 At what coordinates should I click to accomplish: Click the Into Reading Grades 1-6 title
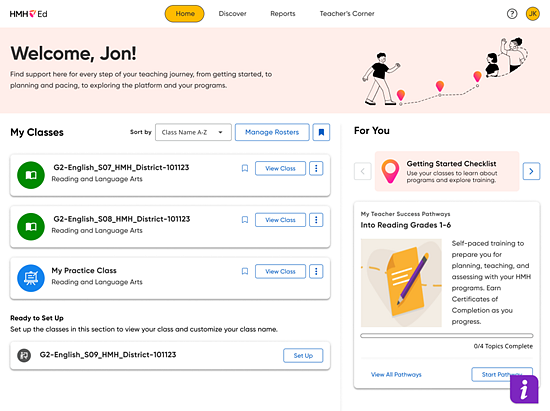pos(405,225)
